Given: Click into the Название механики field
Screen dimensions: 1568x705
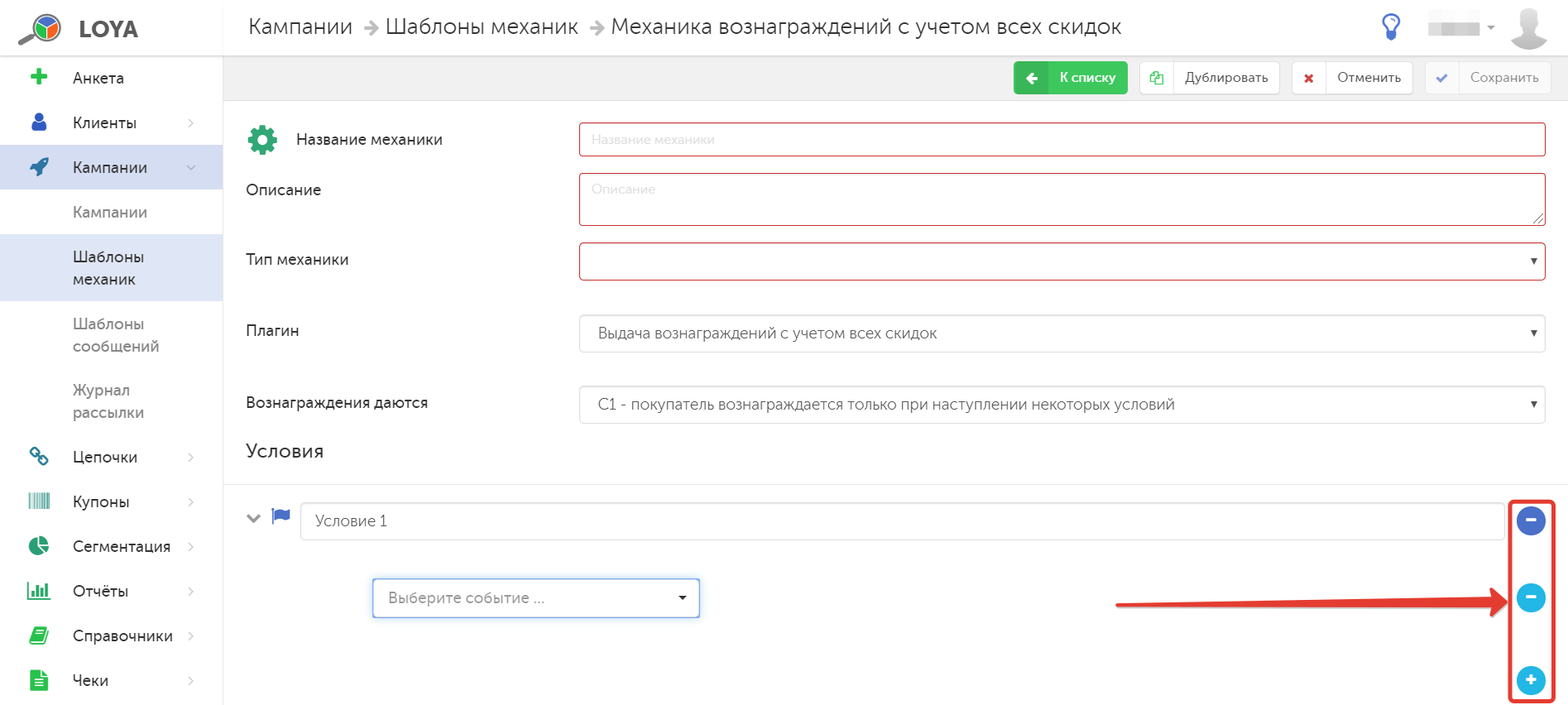Looking at the screenshot, I should click(1062, 140).
